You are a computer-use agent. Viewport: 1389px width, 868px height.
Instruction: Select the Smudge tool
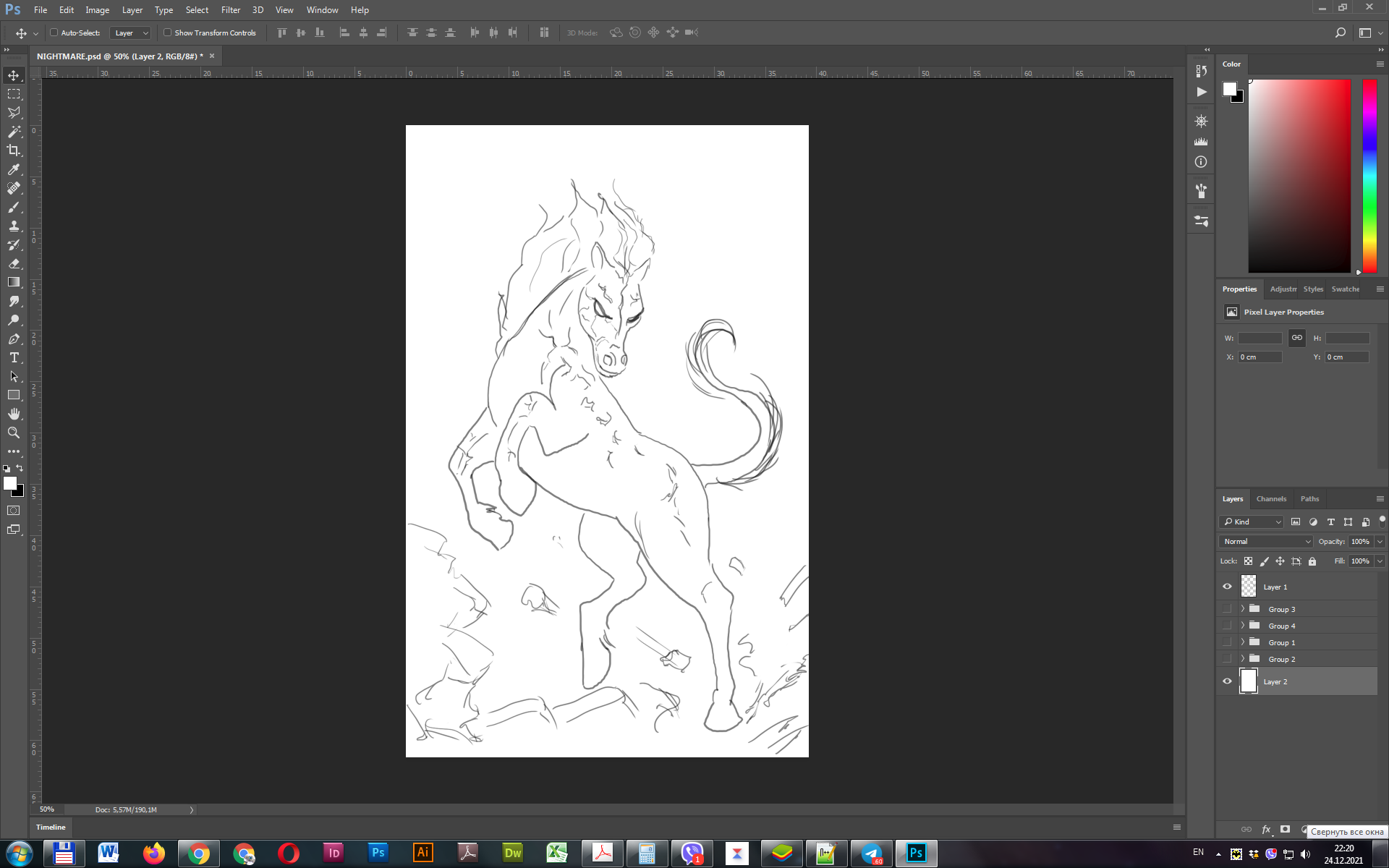[14, 301]
